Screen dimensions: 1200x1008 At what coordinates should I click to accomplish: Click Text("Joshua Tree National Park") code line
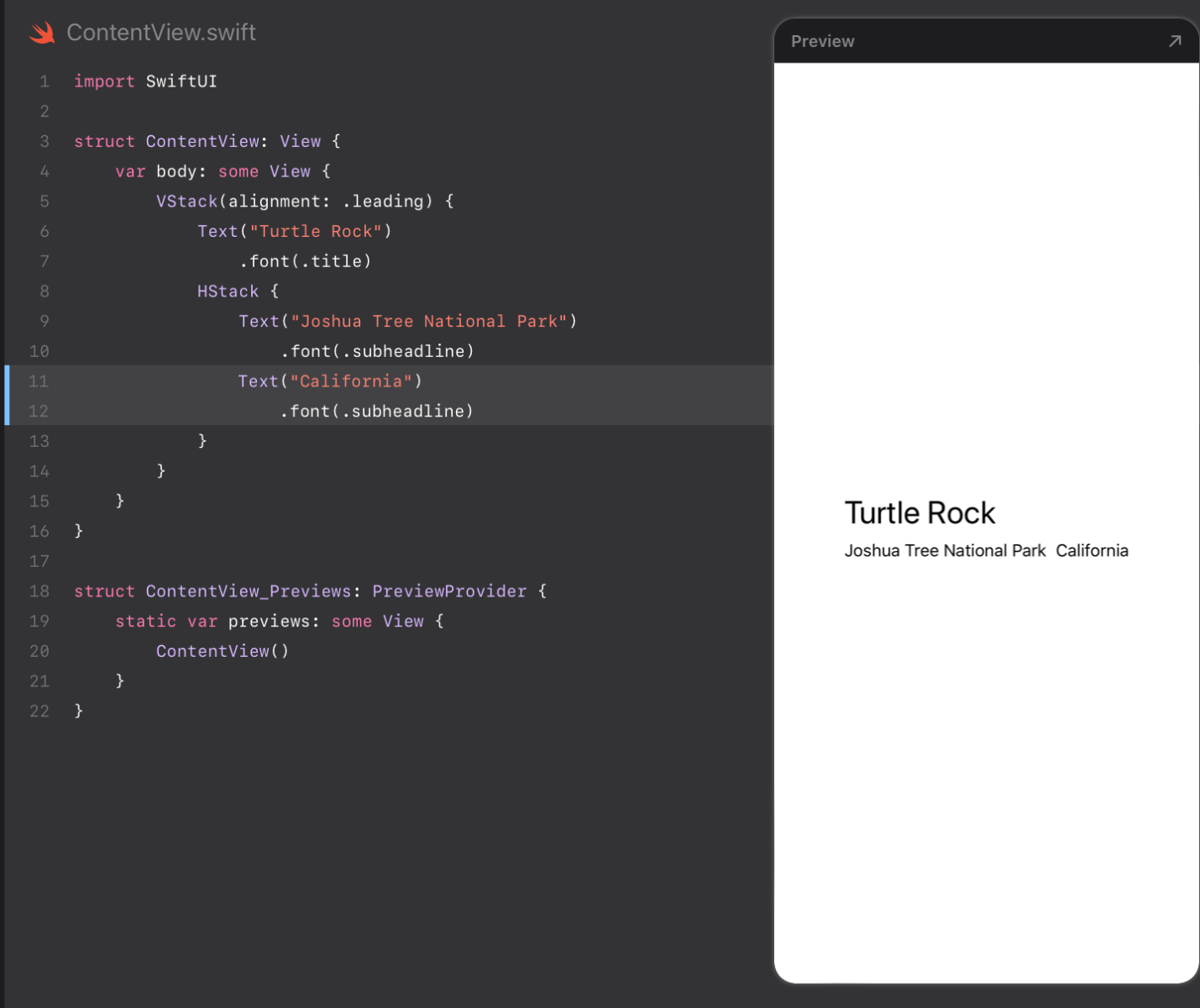[x=408, y=321]
